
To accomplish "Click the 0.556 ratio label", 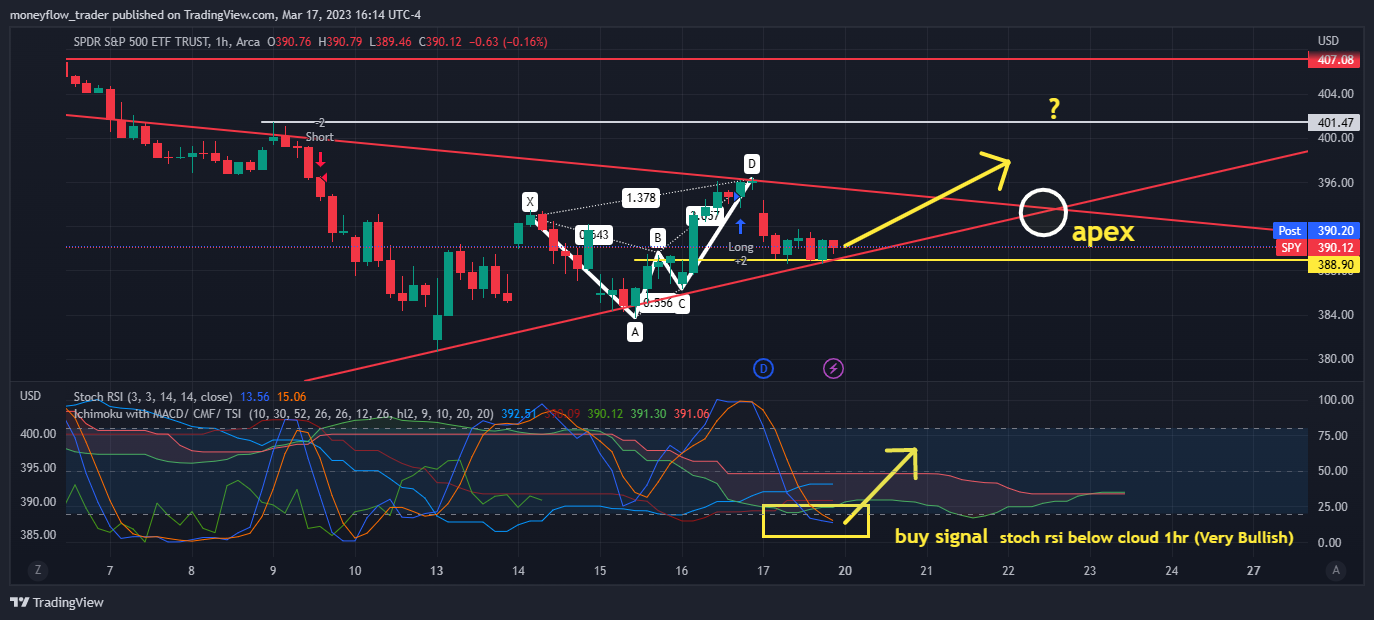I will click(657, 303).
